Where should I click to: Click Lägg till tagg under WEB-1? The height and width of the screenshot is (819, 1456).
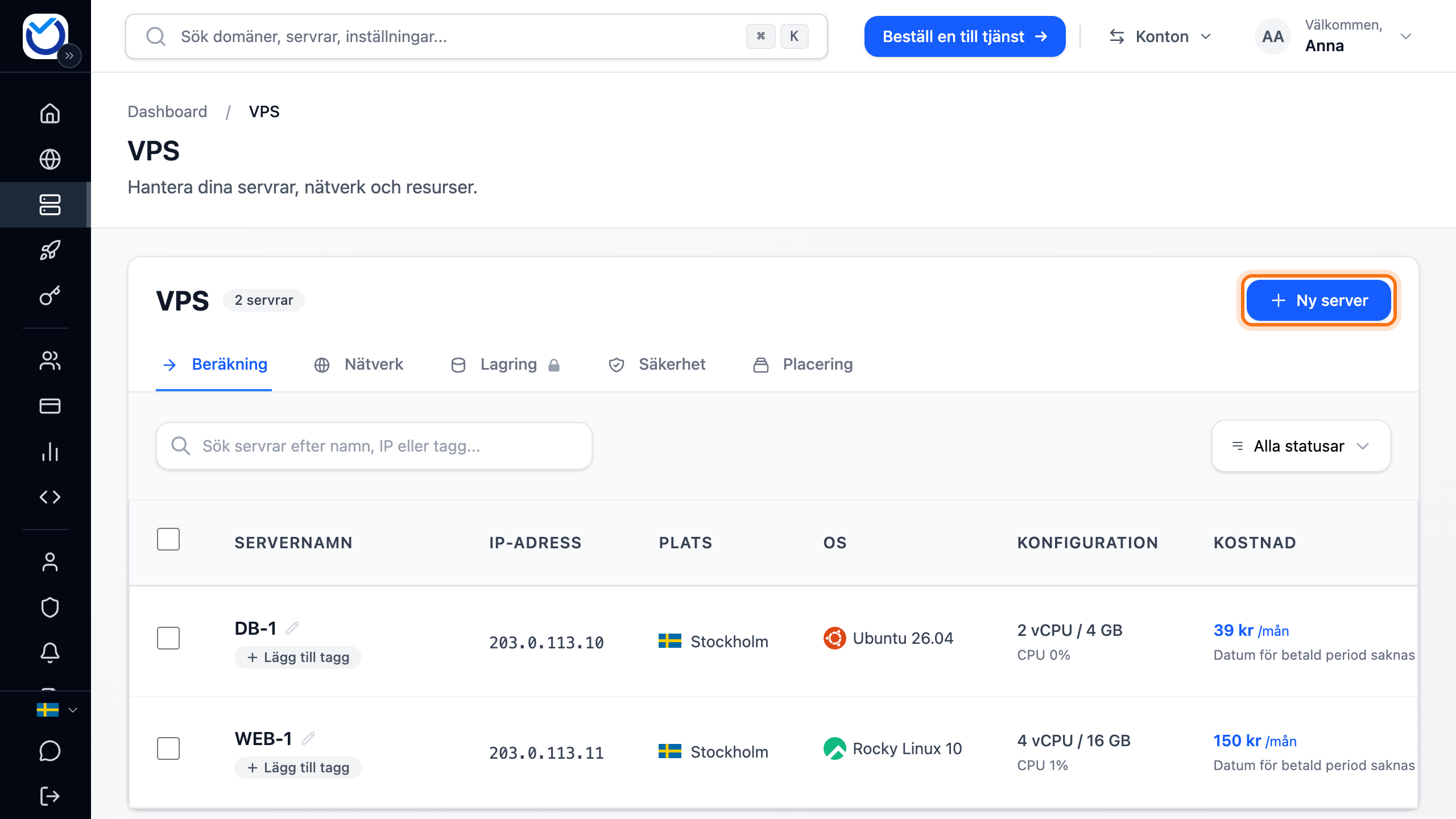click(x=298, y=768)
